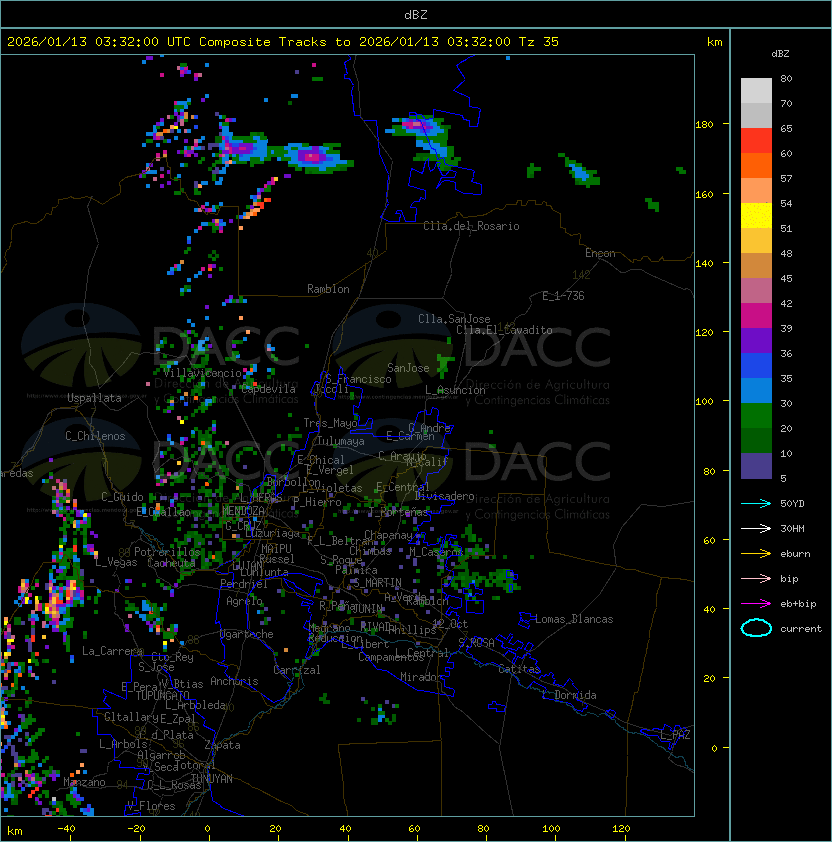The image size is (832, 842).
Task: Click the 'current' legend label
Action: coord(801,628)
